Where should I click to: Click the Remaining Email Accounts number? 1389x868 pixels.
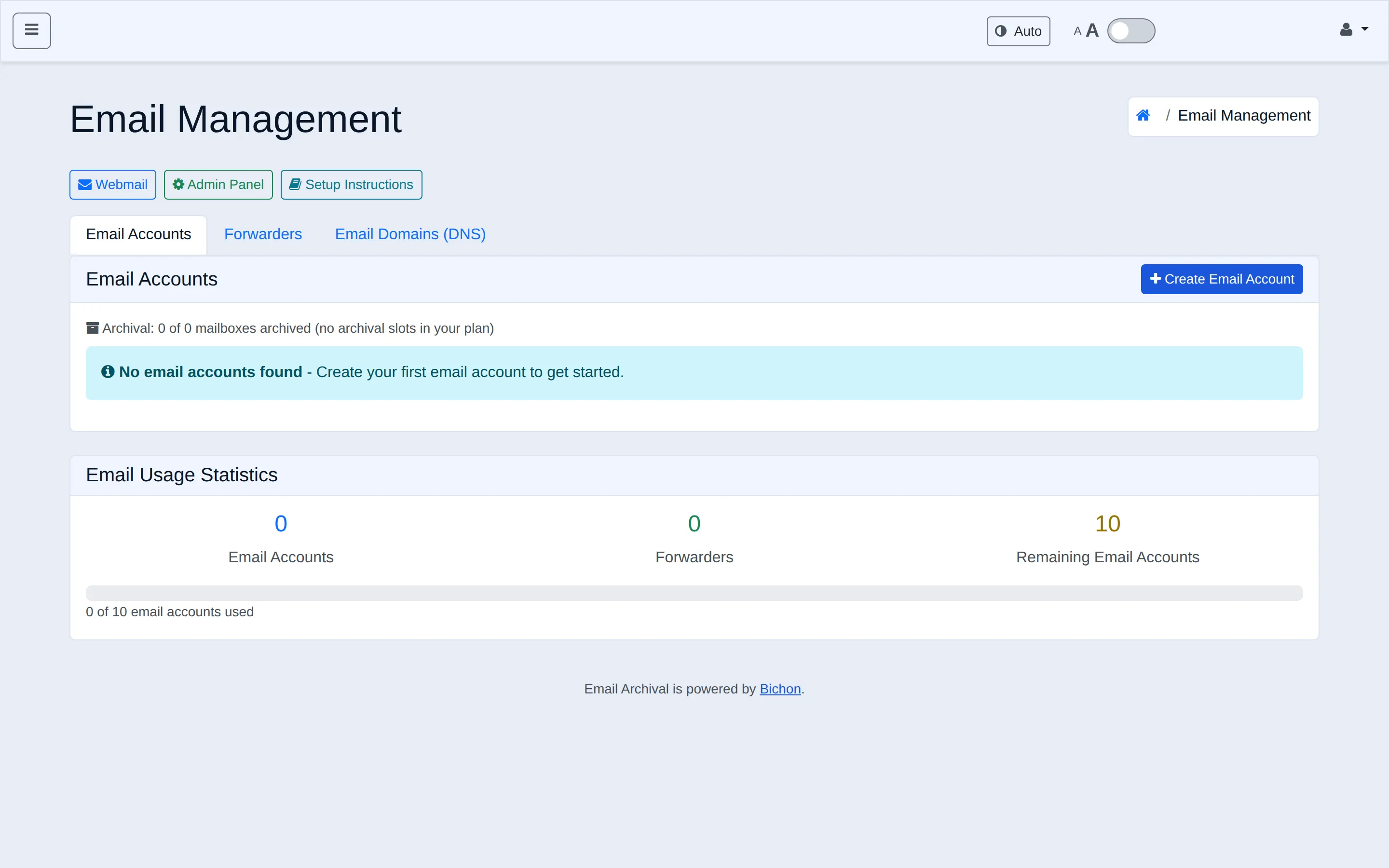click(1107, 524)
